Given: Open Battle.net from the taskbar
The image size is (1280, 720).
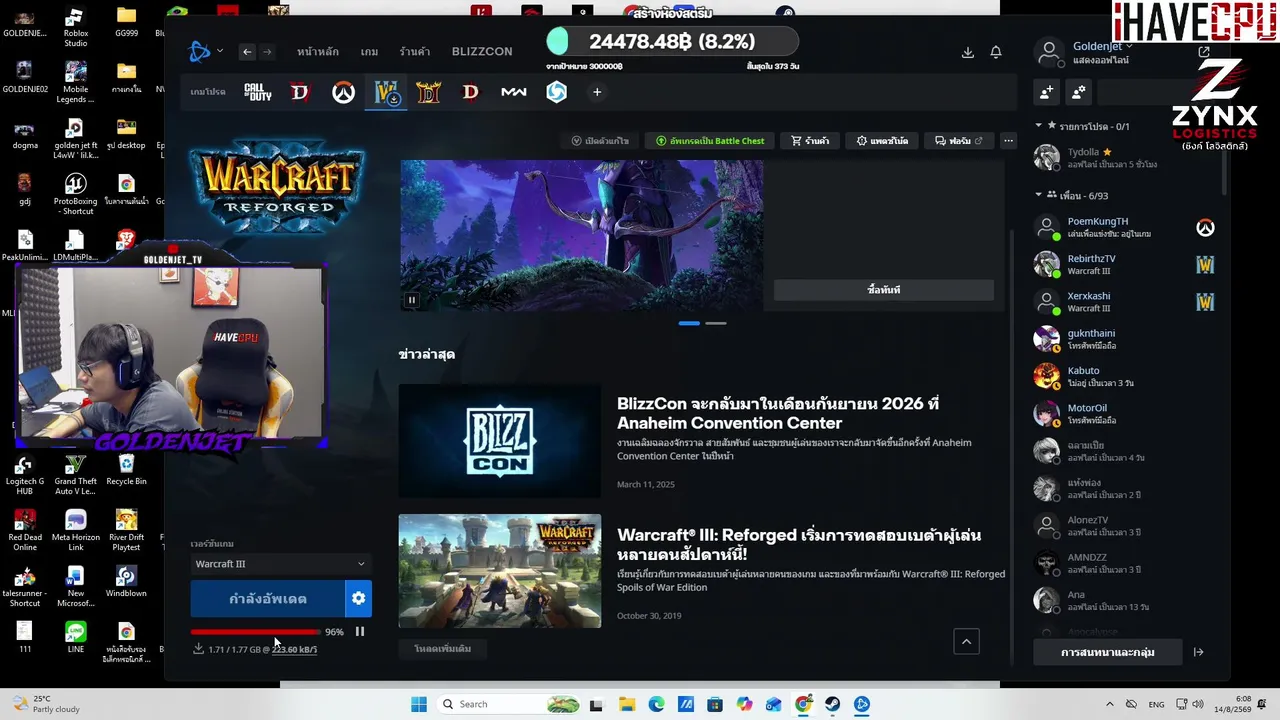Looking at the screenshot, I should (862, 704).
